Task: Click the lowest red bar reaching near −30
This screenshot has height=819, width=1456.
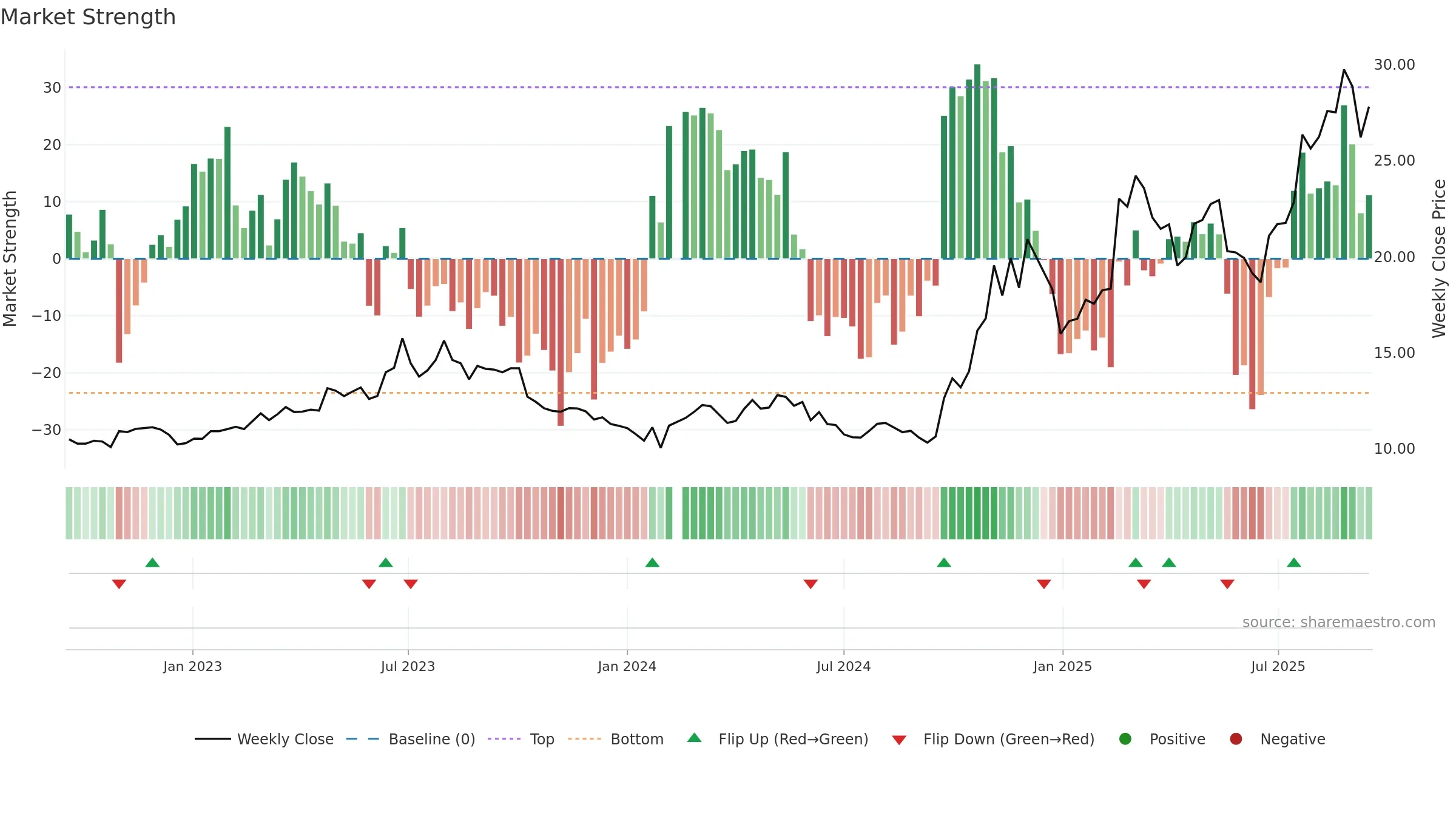Action: pyautogui.click(x=561, y=342)
